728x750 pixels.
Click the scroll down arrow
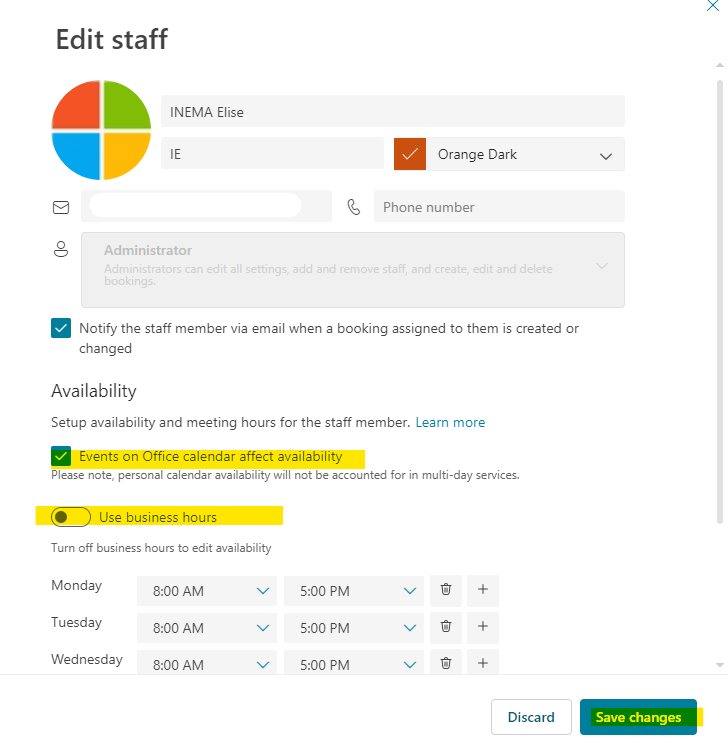(x=720, y=665)
